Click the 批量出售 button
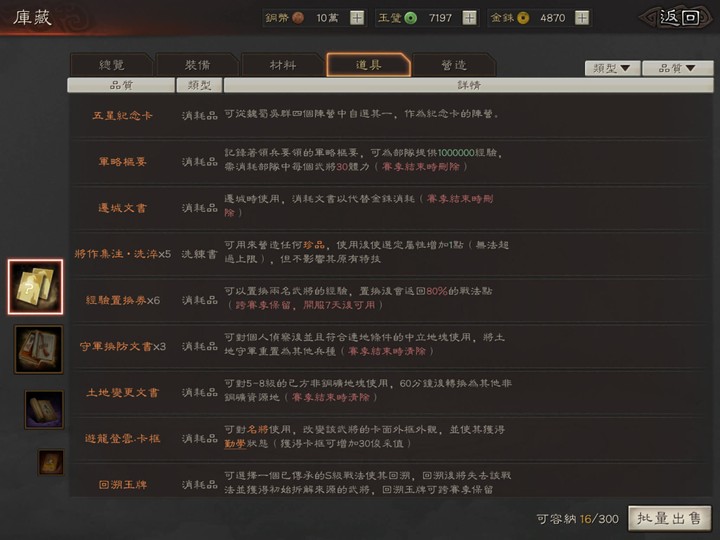This screenshot has height=540, width=720. click(670, 518)
